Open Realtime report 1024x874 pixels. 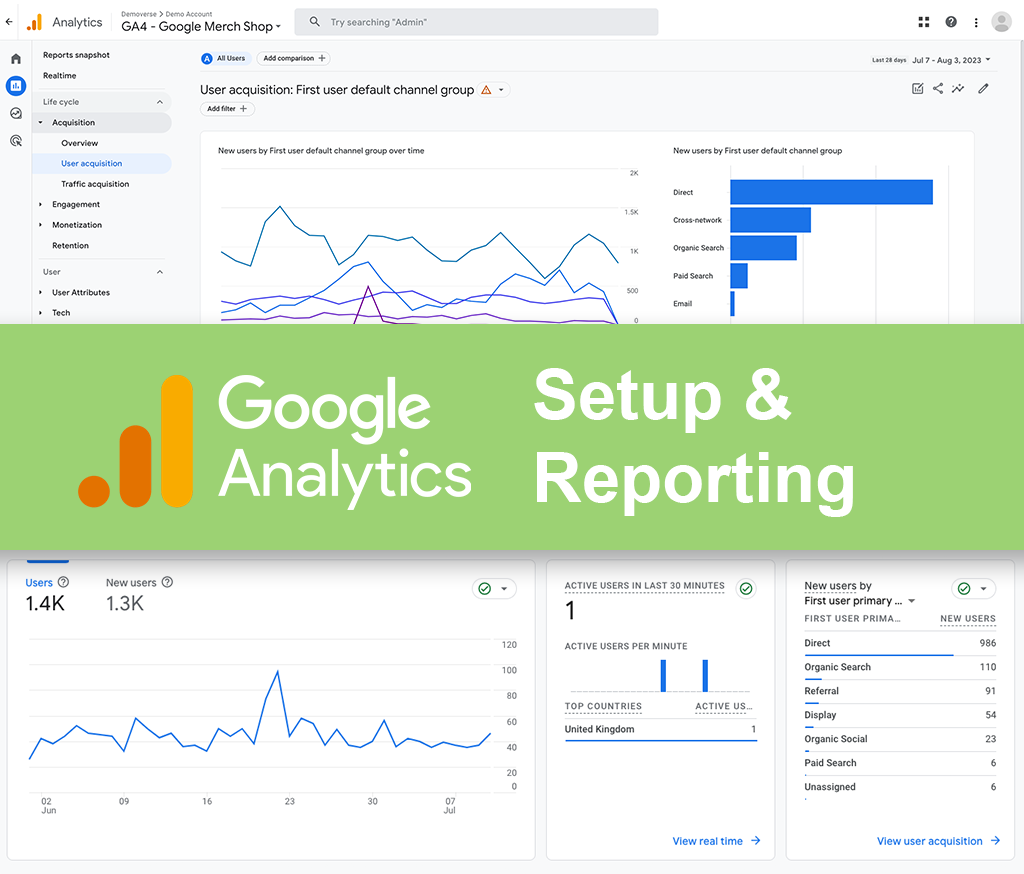tap(59, 76)
